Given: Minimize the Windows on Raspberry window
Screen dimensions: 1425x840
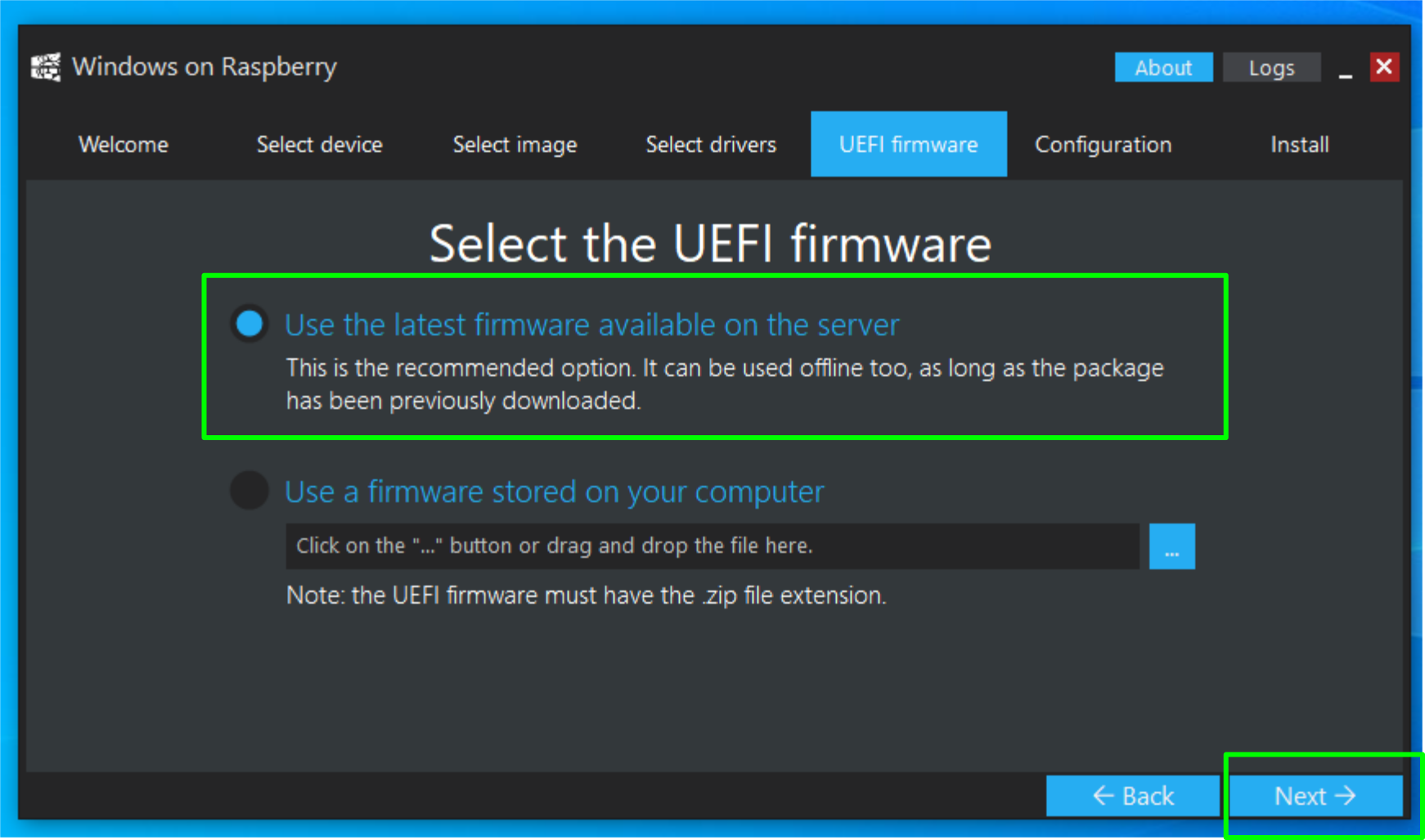Looking at the screenshot, I should tap(1345, 70).
